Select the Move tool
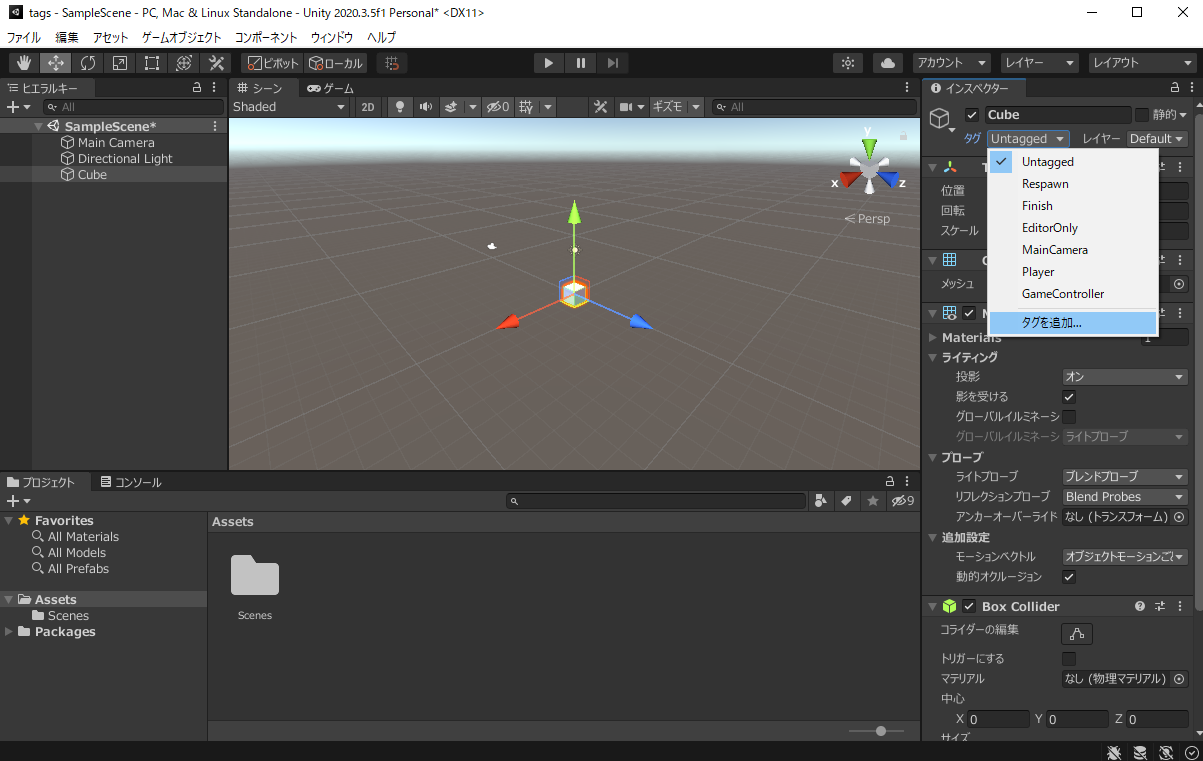The width and height of the screenshot is (1203, 761). pyautogui.click(x=56, y=63)
